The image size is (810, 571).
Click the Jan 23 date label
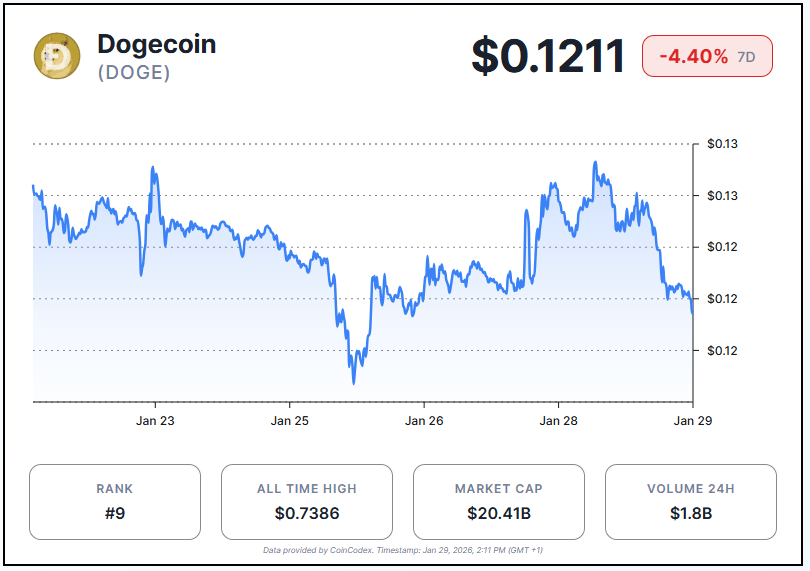[155, 421]
